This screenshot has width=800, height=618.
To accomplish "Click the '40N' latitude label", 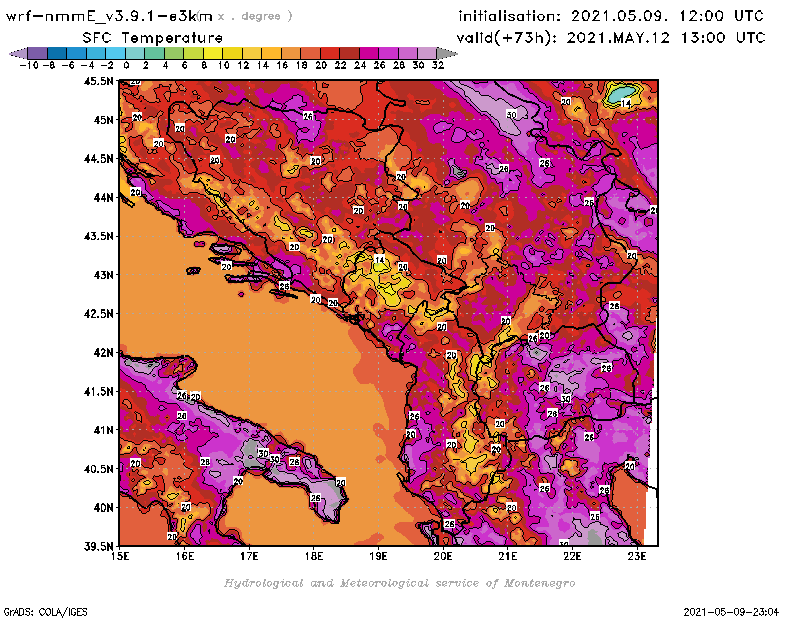I will (103, 508).
